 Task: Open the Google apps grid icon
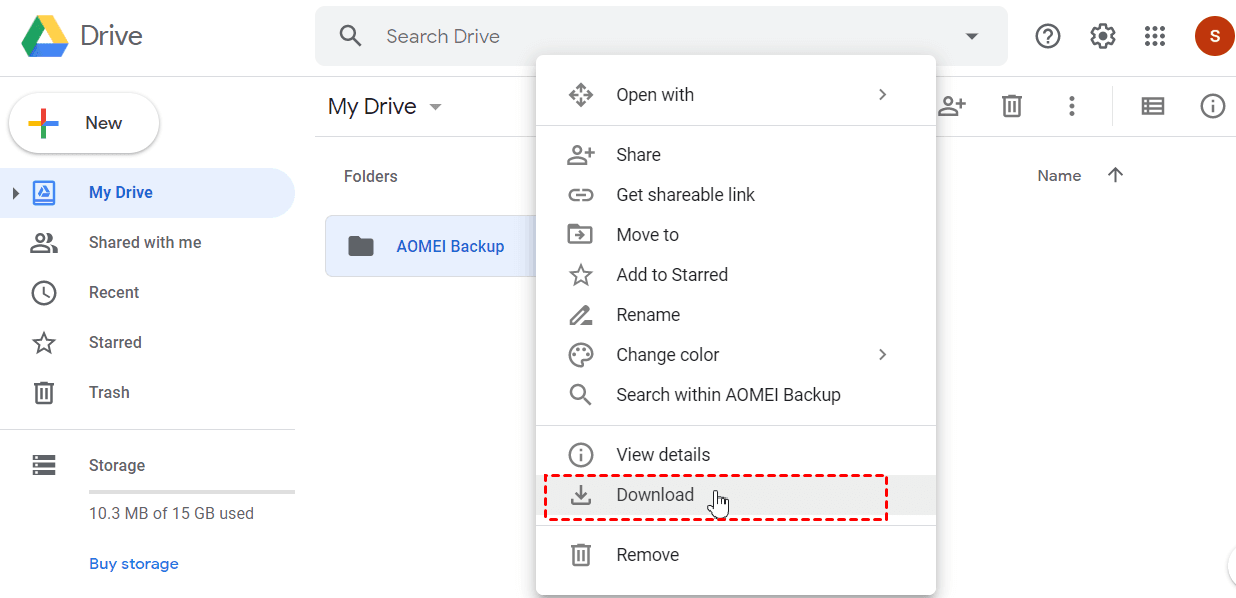coord(1155,37)
